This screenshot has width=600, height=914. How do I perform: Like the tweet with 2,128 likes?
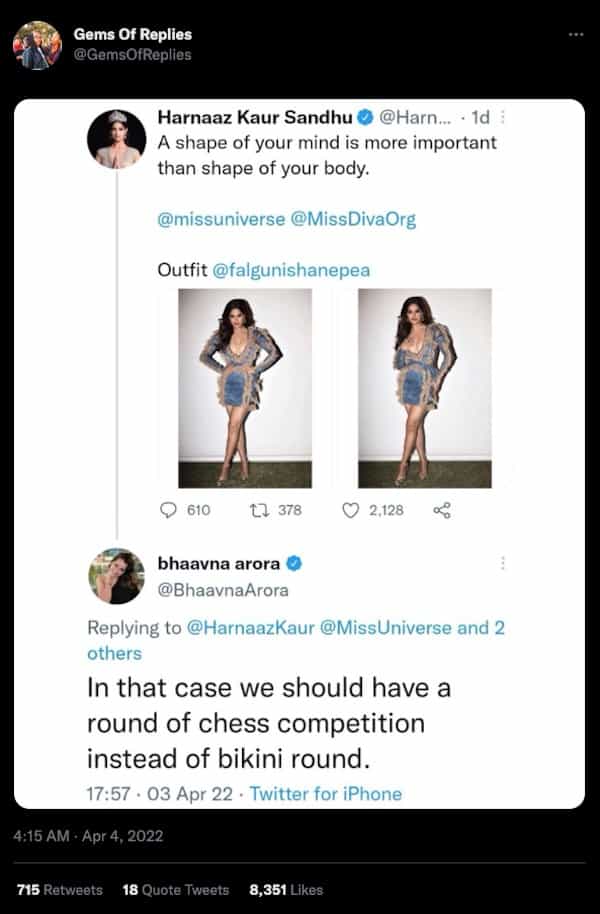[350, 510]
